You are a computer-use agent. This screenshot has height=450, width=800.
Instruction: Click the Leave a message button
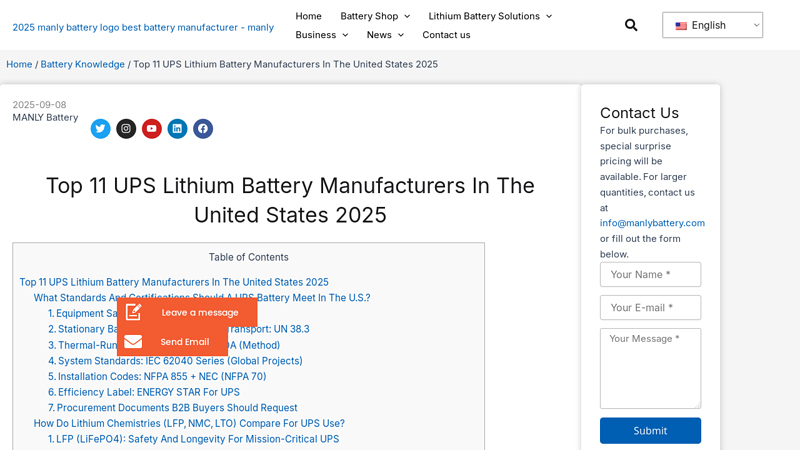point(187,312)
